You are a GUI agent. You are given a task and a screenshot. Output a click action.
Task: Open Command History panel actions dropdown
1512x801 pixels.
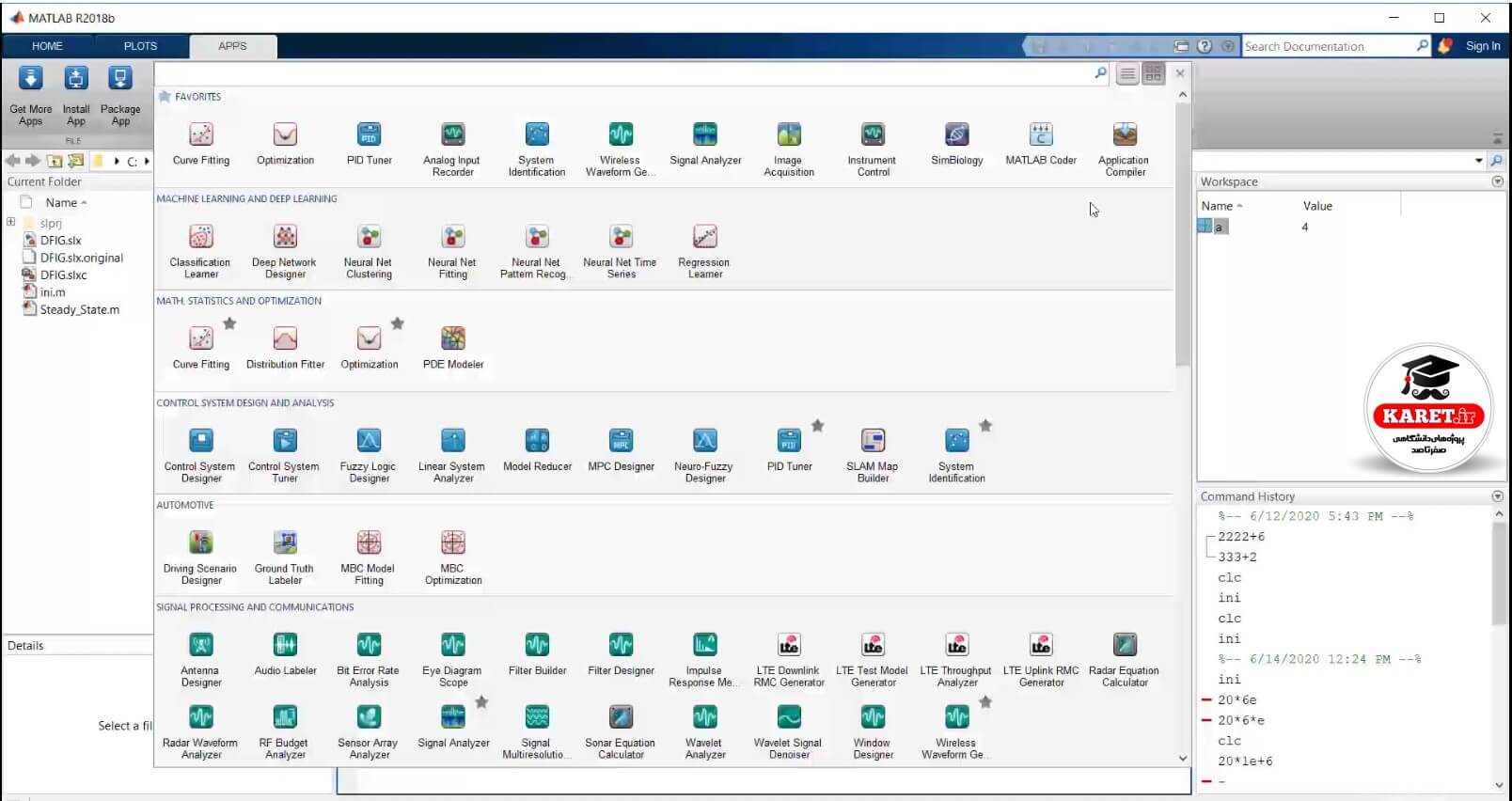tap(1497, 496)
